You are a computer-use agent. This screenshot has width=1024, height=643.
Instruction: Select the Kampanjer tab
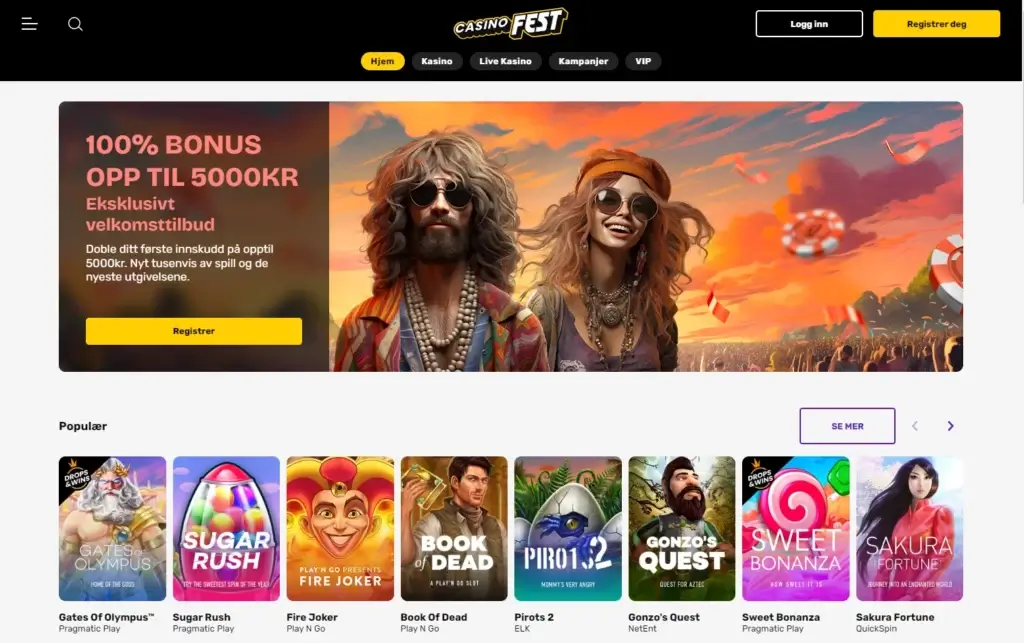coord(583,61)
